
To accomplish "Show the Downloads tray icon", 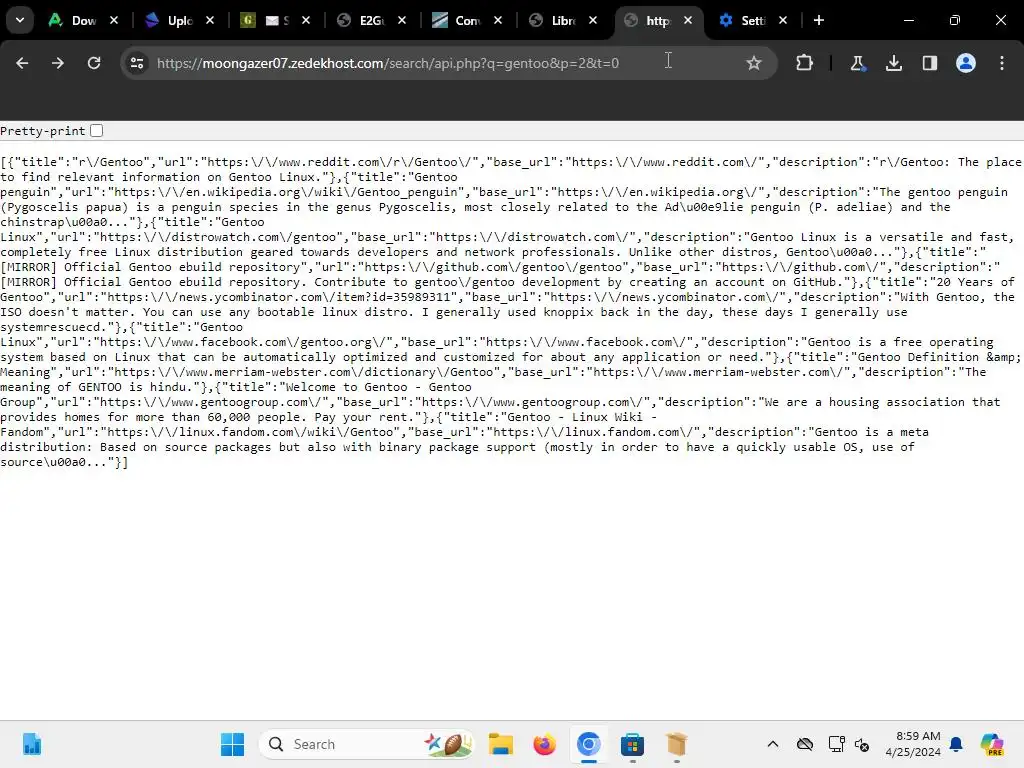I will click(x=893, y=63).
